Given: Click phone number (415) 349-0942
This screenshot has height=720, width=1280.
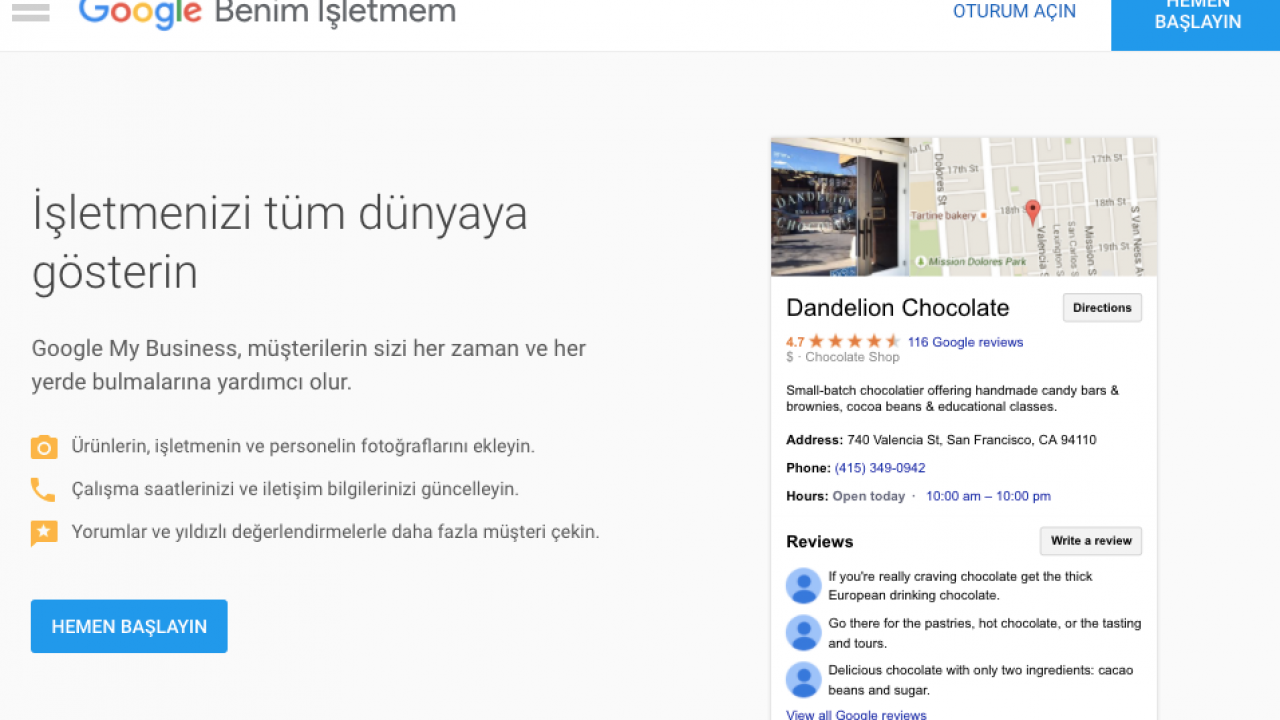Looking at the screenshot, I should 880,468.
